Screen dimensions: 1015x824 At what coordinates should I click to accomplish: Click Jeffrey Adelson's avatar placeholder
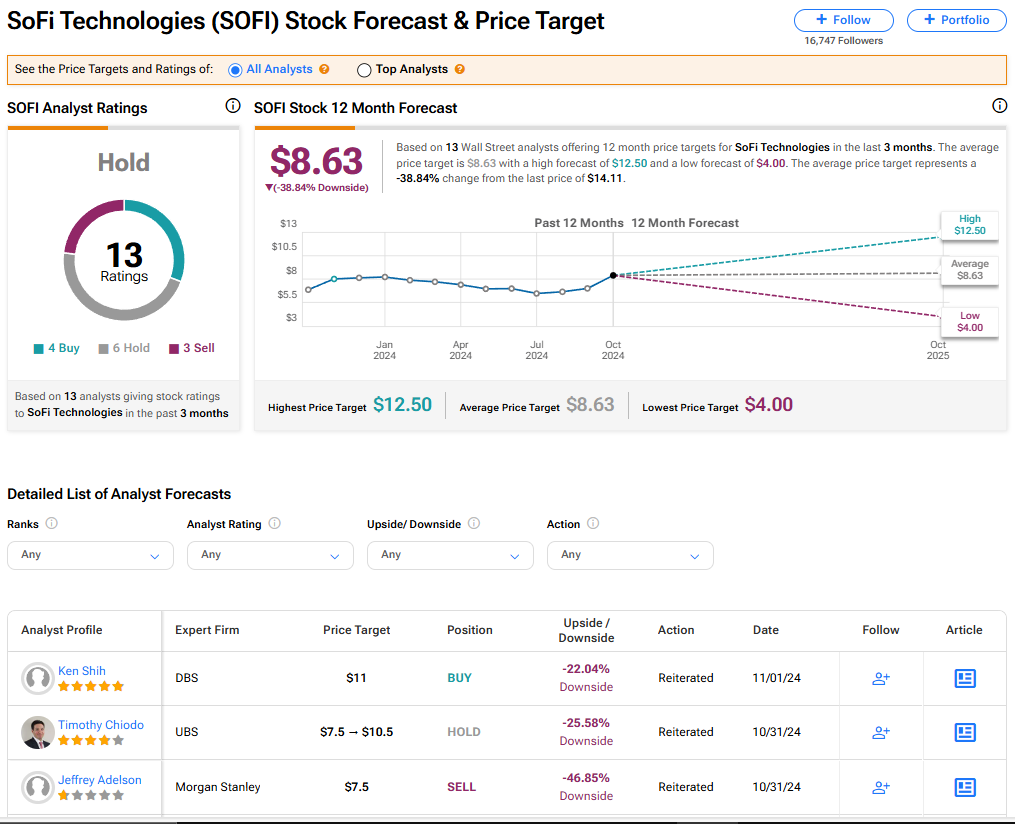pos(38,787)
